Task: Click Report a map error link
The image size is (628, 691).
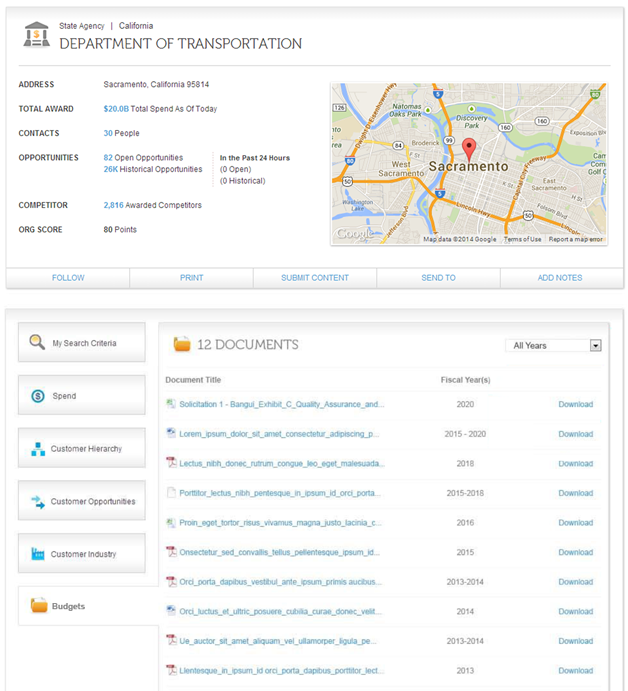Action: [x=576, y=239]
